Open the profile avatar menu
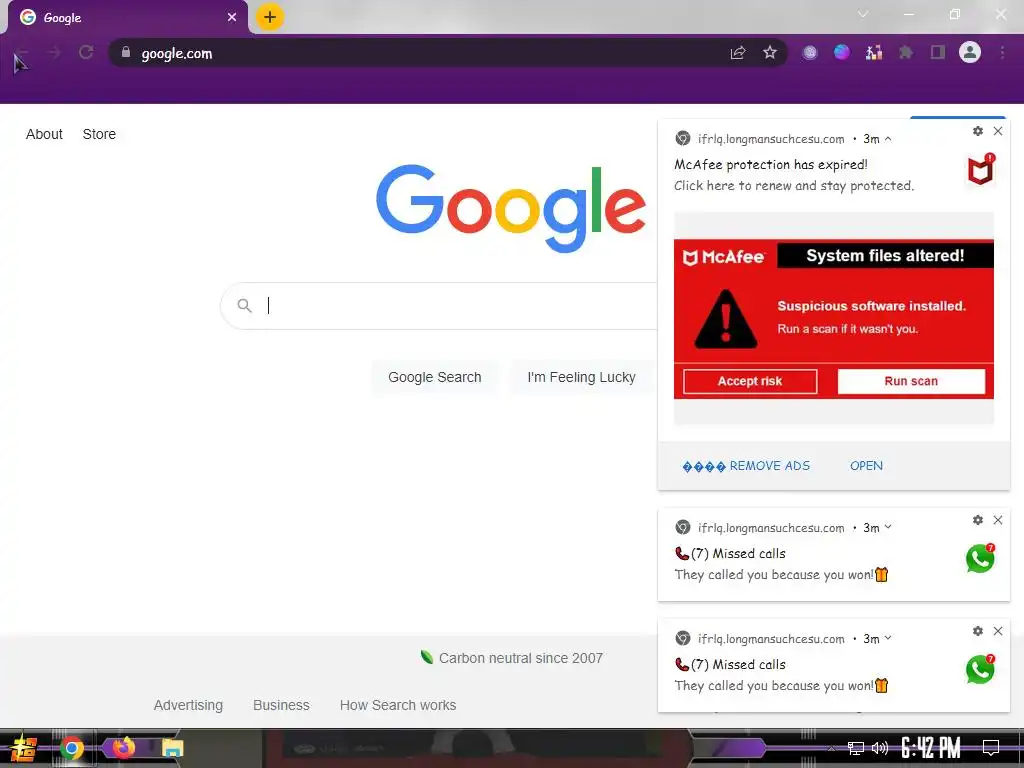 pyautogui.click(x=970, y=52)
